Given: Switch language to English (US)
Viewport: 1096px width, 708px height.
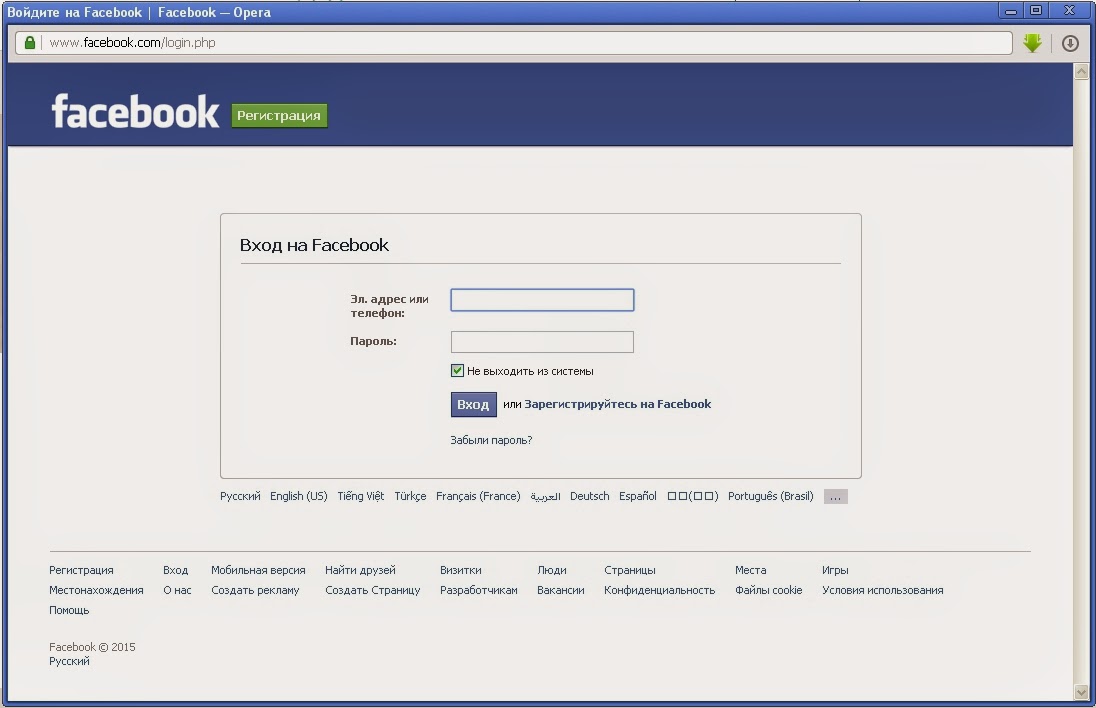Looking at the screenshot, I should [298, 496].
